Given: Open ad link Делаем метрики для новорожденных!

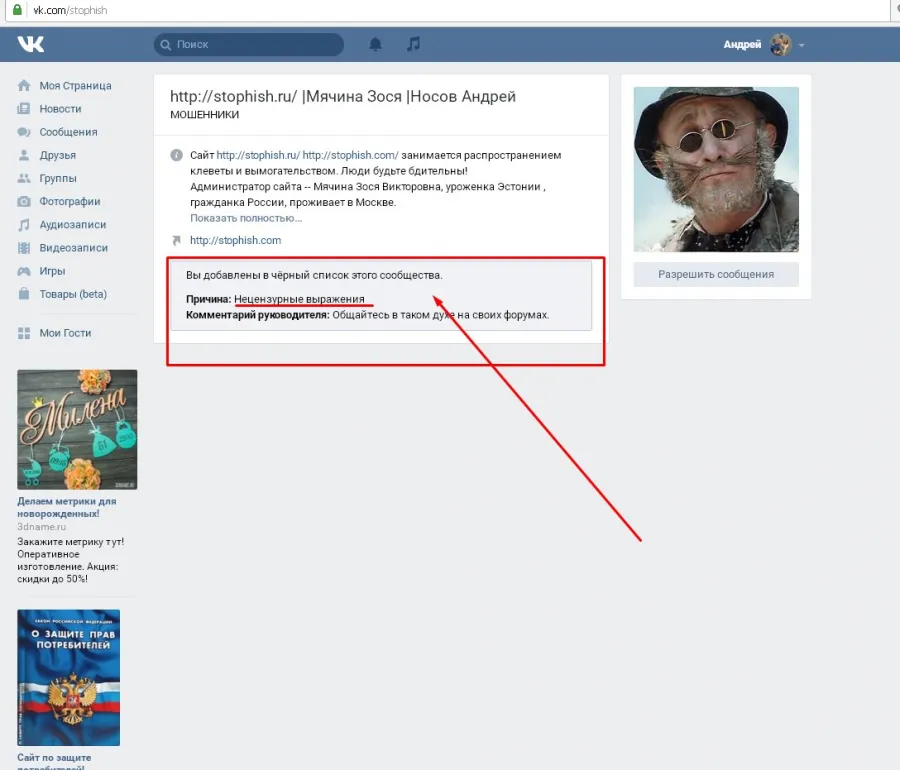Looking at the screenshot, I should point(67,507).
